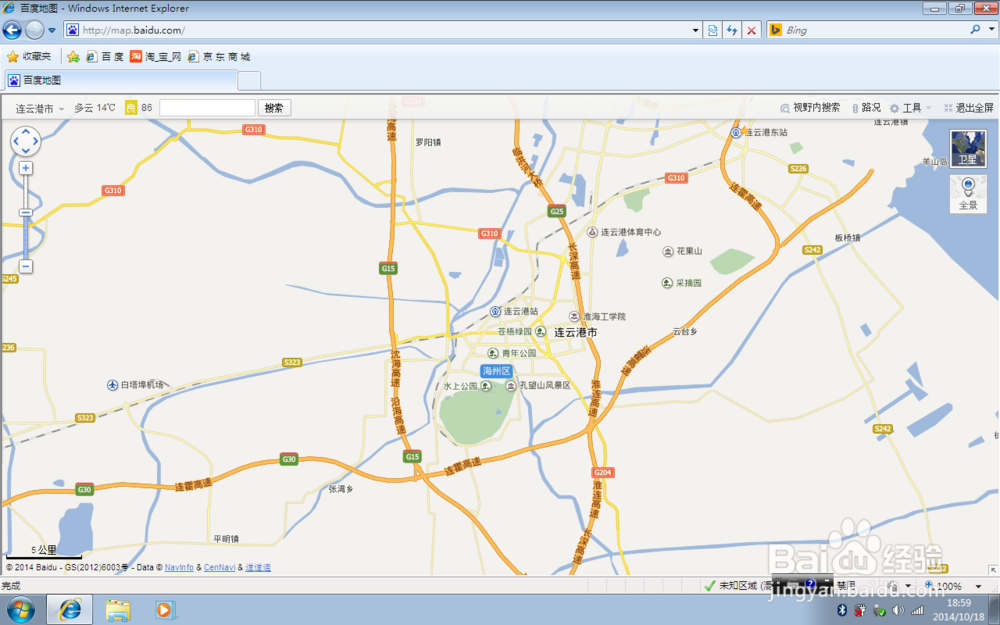Click the 连云港东站 station marker
This screenshot has width=1000, height=625.
click(x=735, y=132)
